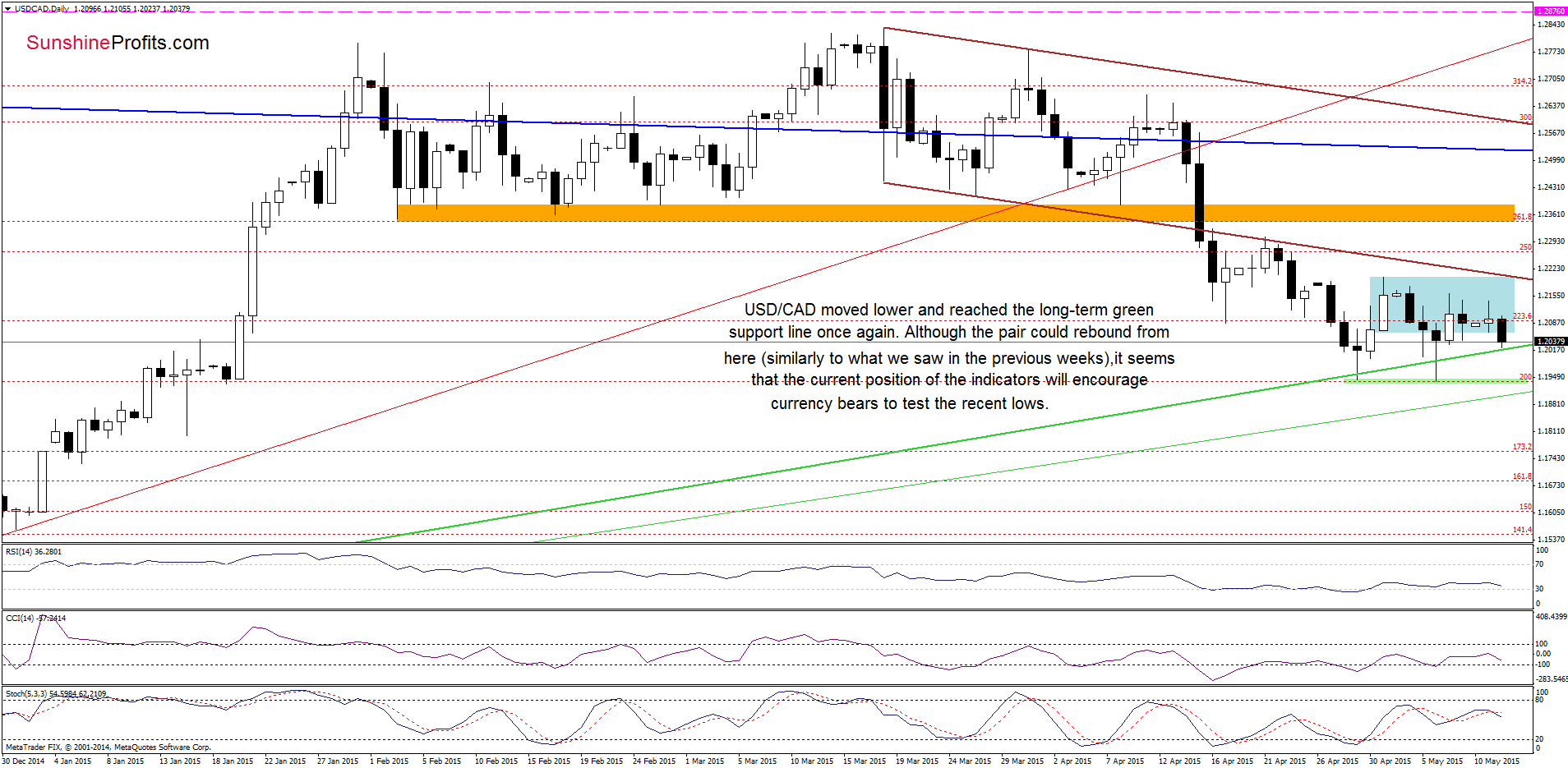This screenshot has width=1568, height=768.
Task: Click the annotation line 'currency bears to test the recent lows.'
Action: (x=909, y=403)
